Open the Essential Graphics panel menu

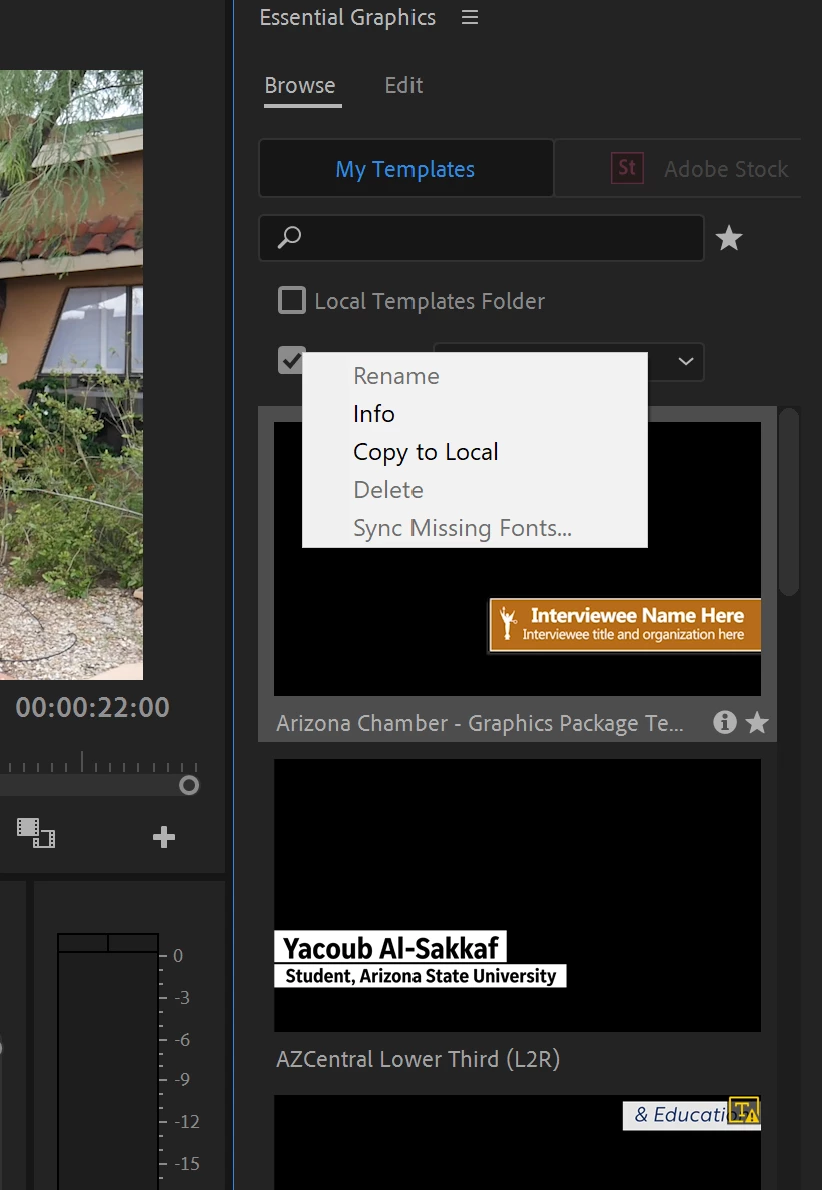pyautogui.click(x=470, y=17)
